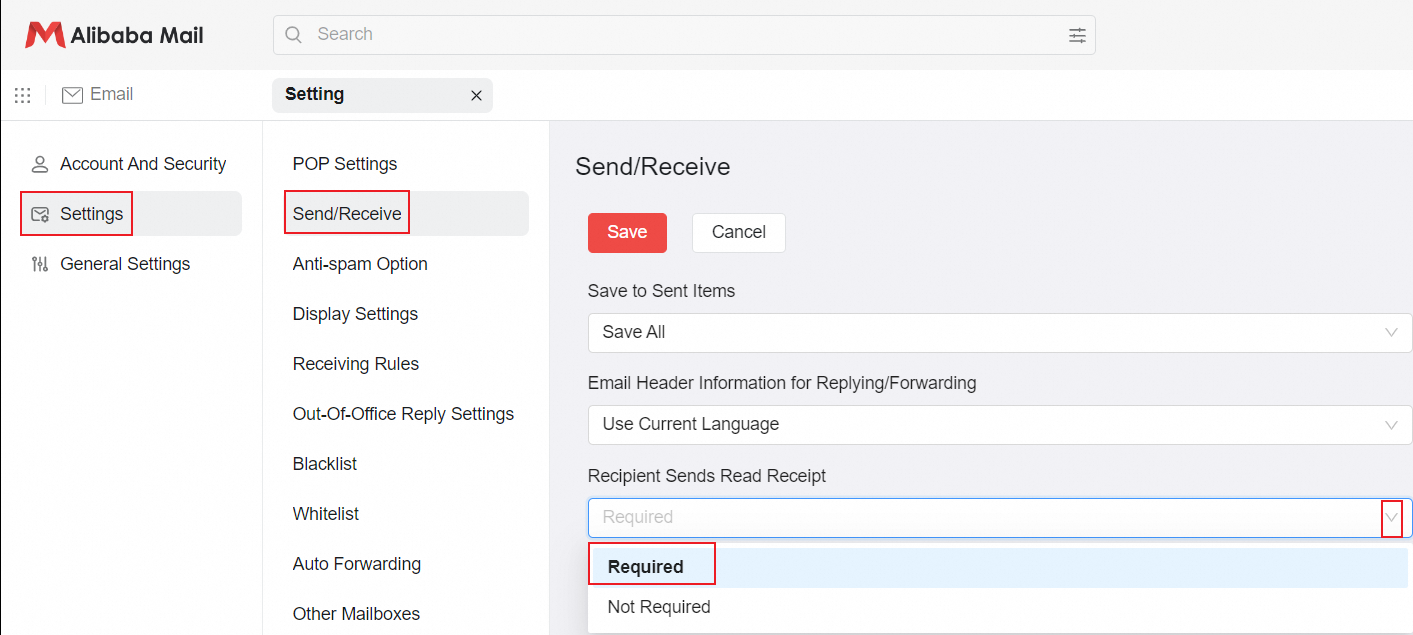
Task: Open Anti-spam Option
Action: [360, 264]
